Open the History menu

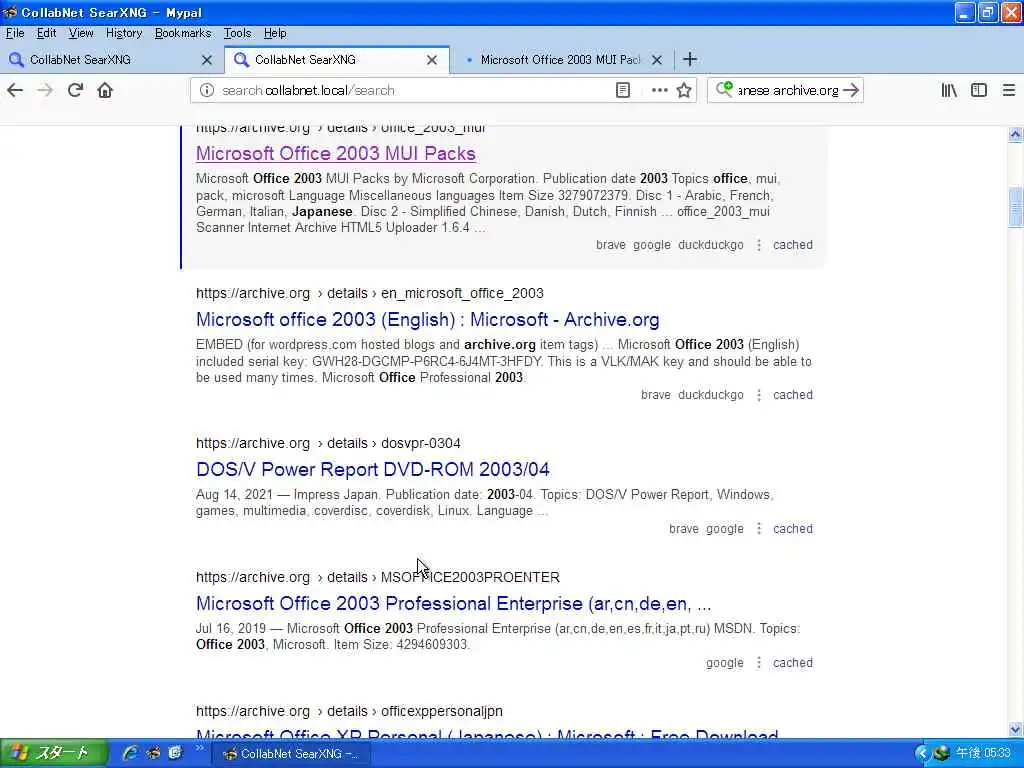[123, 33]
